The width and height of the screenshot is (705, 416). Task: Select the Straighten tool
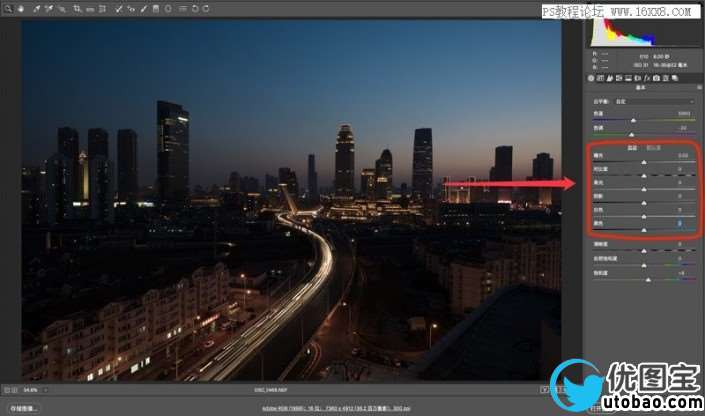[90, 8]
